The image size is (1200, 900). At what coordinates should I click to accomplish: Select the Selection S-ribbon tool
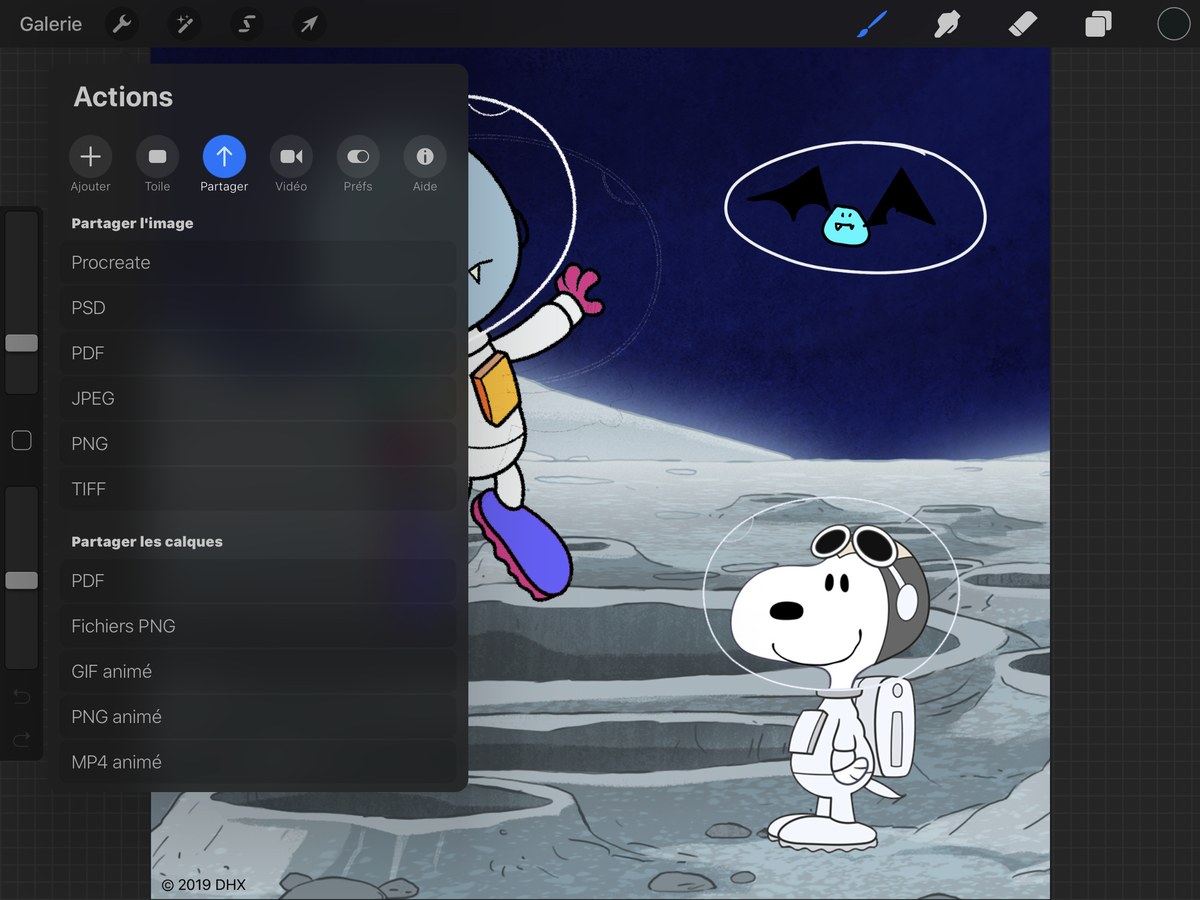pyautogui.click(x=246, y=24)
